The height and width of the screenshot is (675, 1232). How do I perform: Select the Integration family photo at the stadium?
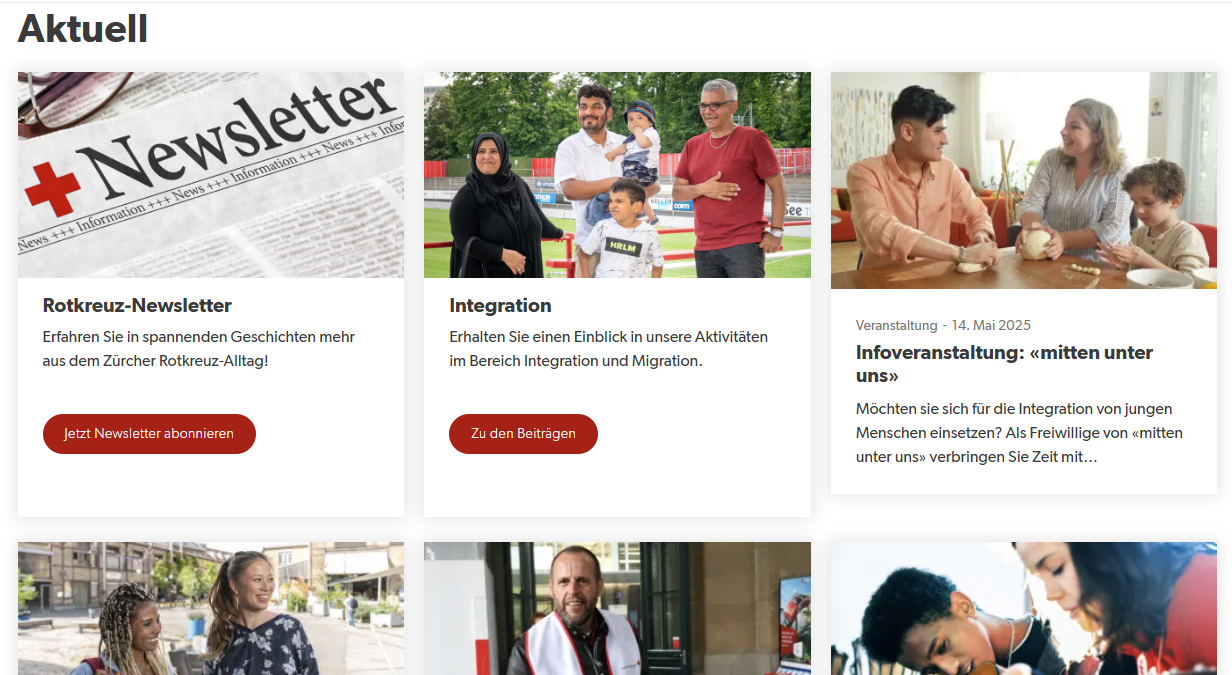tap(617, 175)
